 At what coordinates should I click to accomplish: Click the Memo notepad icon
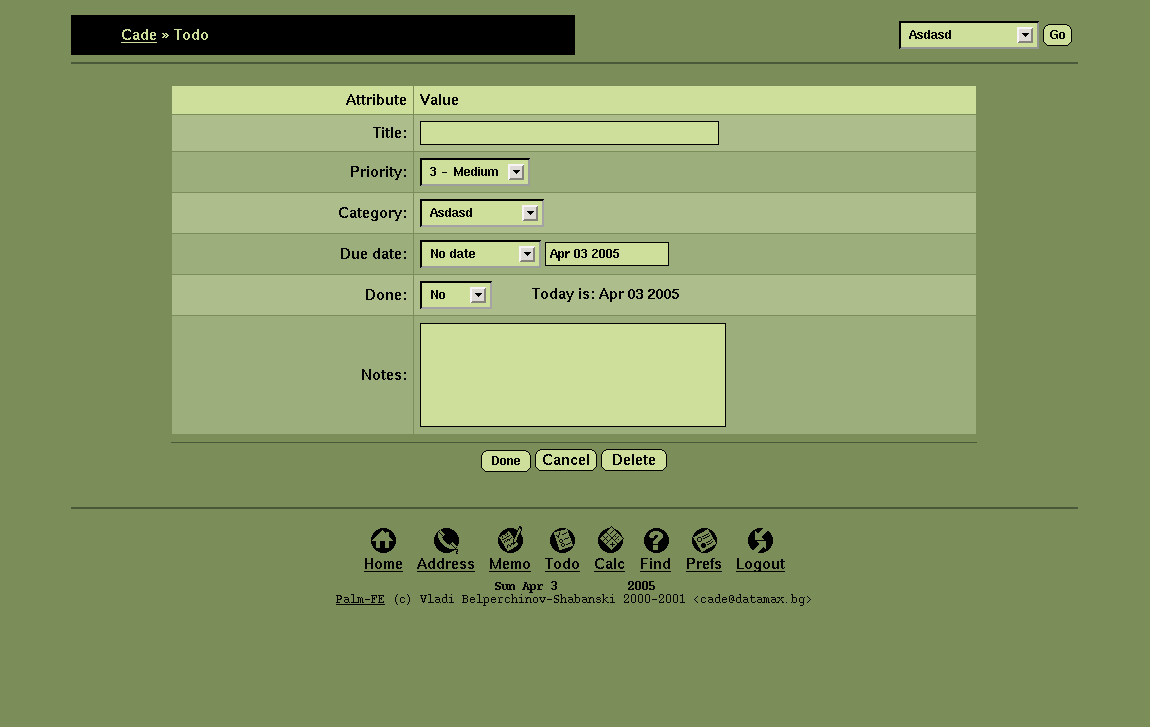510,541
